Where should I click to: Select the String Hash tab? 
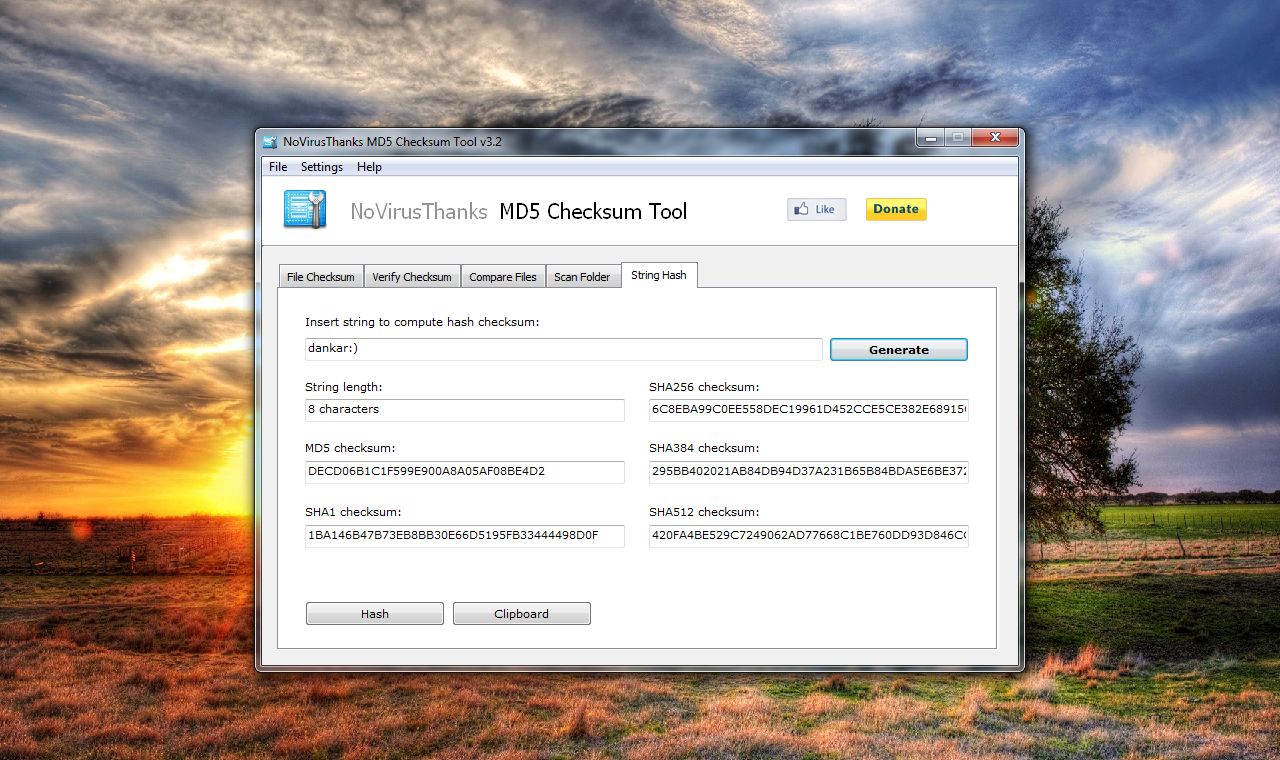pyautogui.click(x=659, y=275)
